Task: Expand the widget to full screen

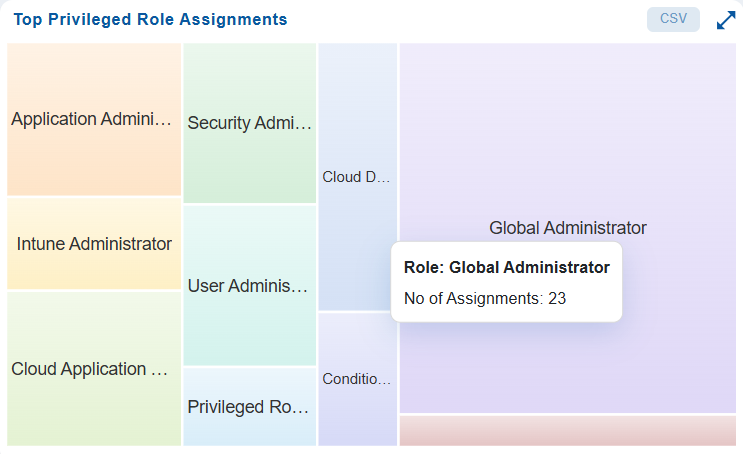Action: (726, 20)
